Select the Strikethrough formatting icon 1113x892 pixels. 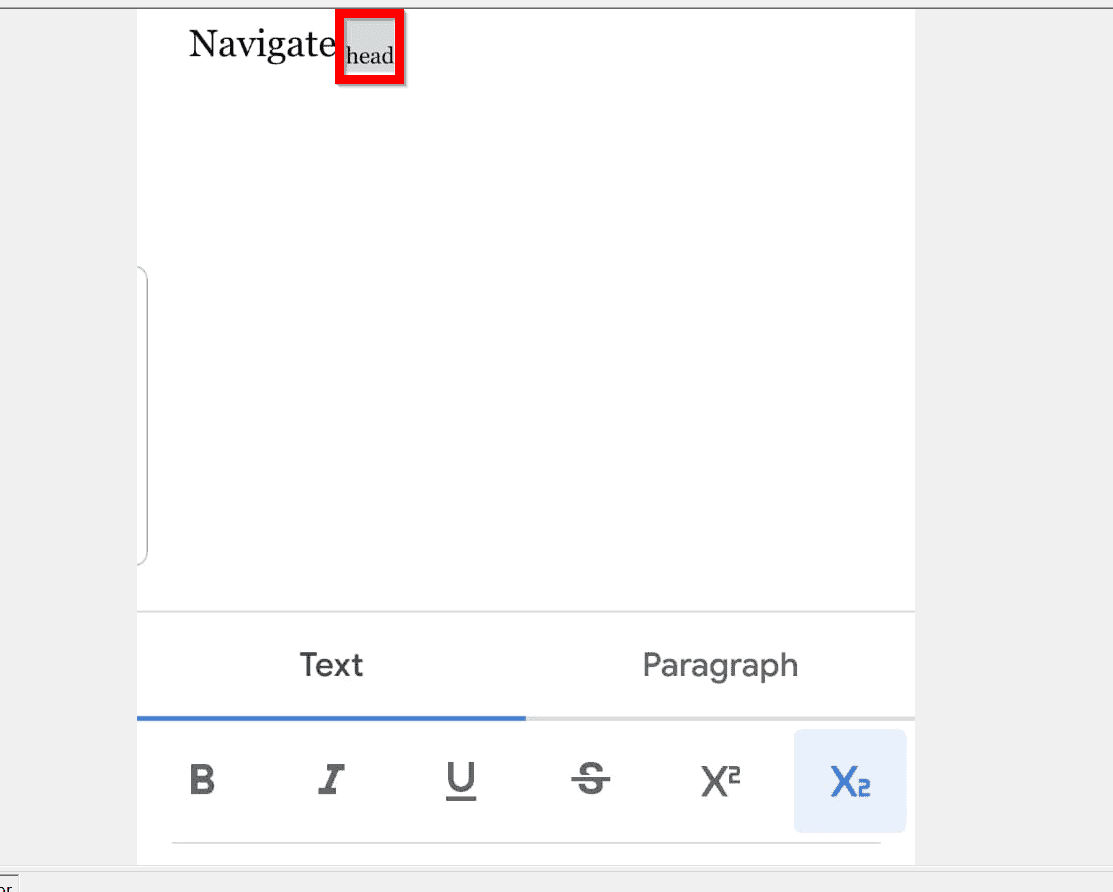(x=591, y=781)
